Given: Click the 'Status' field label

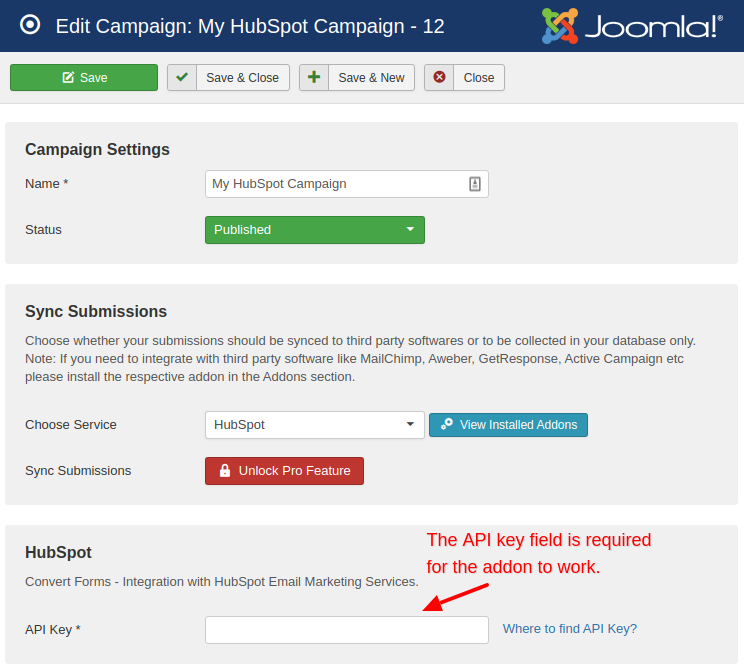Looking at the screenshot, I should coord(43,230).
